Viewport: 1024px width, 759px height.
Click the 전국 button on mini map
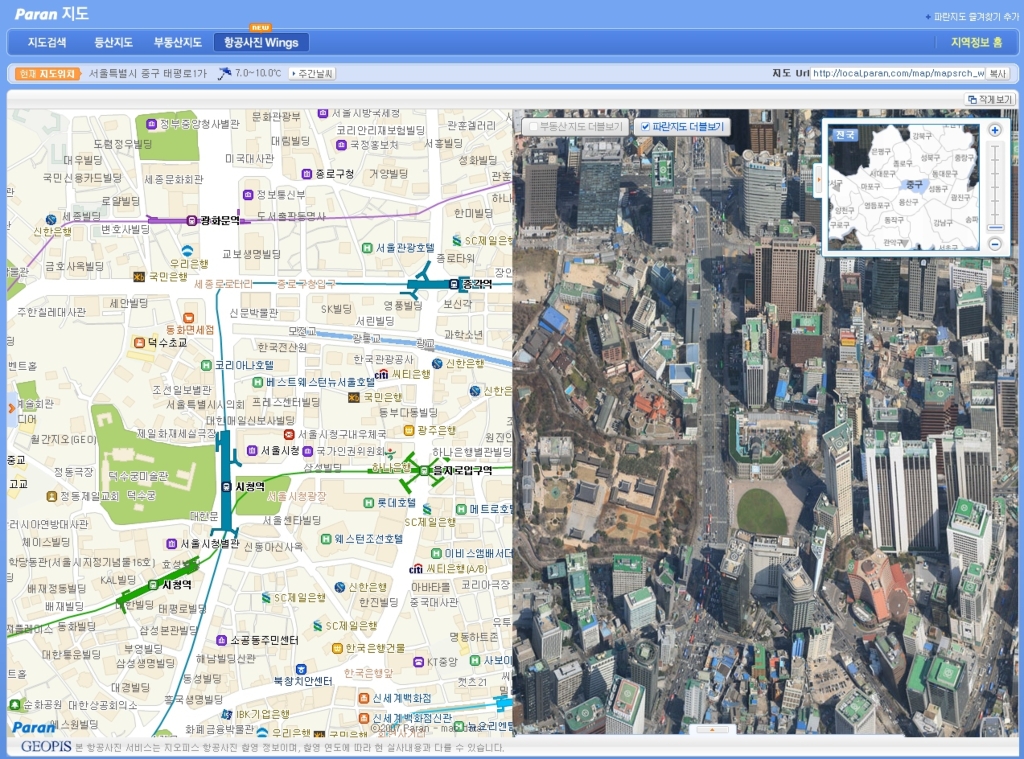pos(845,135)
